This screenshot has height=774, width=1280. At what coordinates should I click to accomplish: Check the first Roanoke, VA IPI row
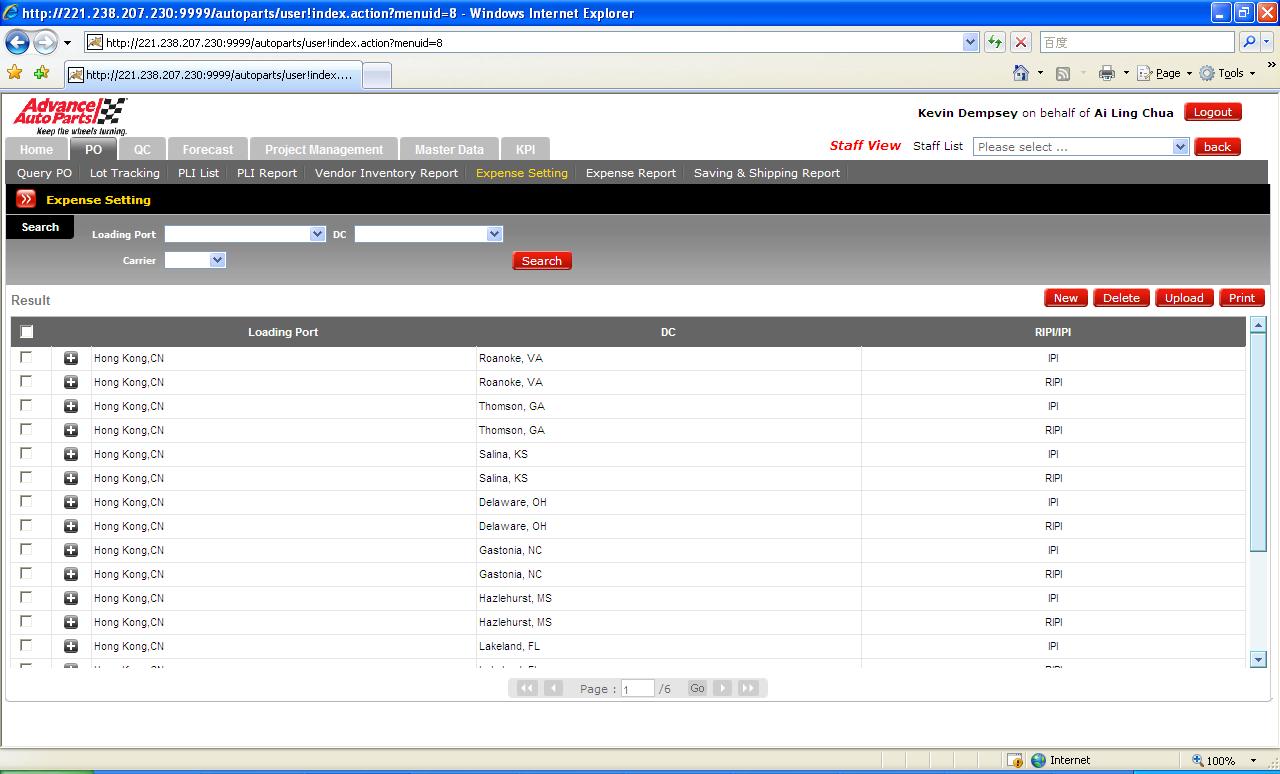click(26, 357)
